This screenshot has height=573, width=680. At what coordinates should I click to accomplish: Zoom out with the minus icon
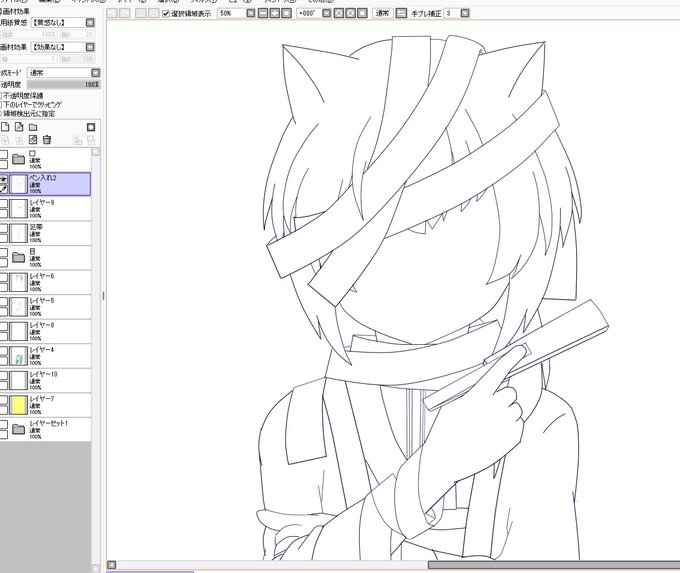pyautogui.click(x=263, y=13)
